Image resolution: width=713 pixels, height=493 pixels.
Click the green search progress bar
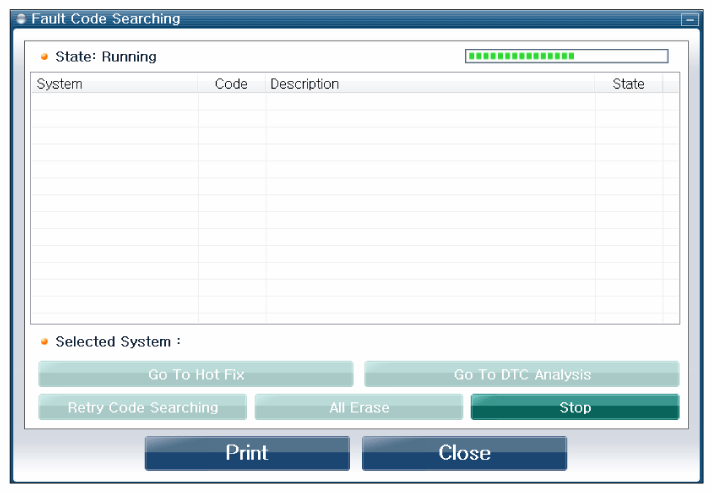(567, 56)
